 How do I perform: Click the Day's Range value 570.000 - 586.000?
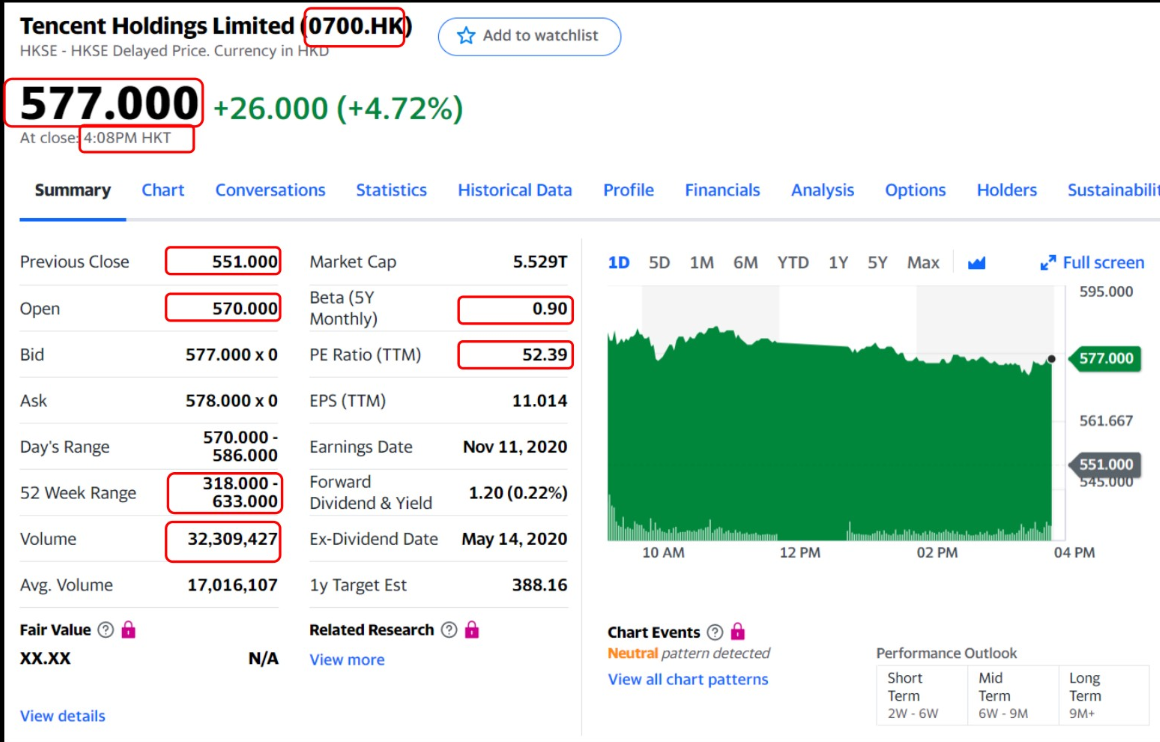click(240, 447)
